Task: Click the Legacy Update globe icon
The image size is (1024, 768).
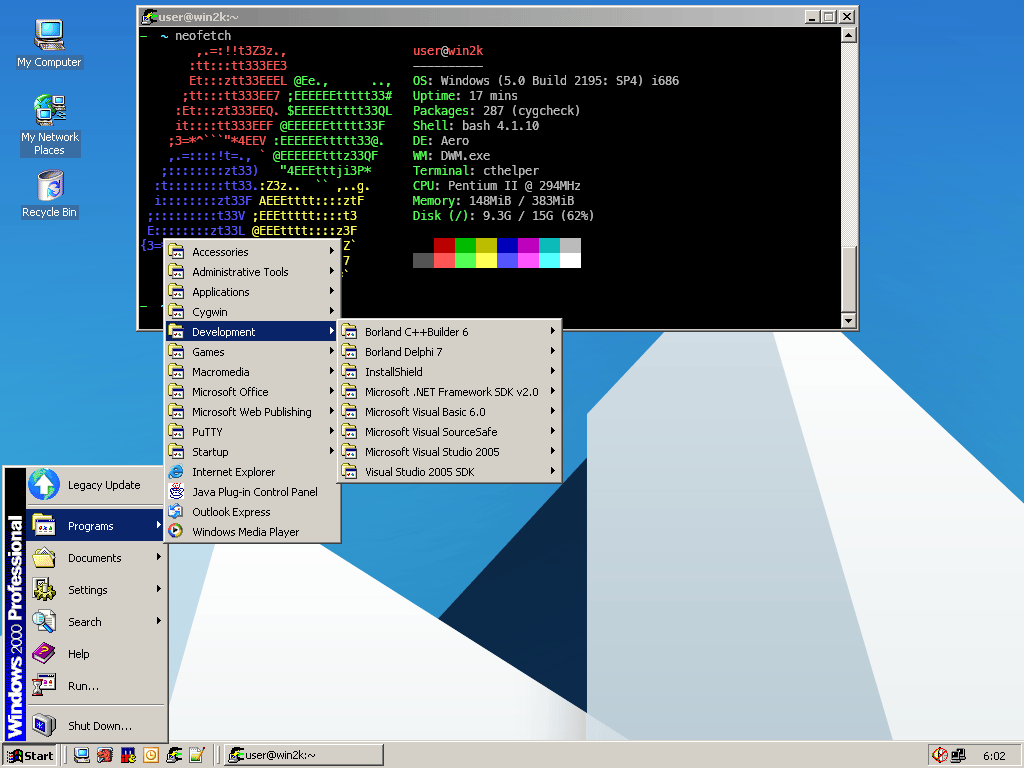Action: [44, 485]
